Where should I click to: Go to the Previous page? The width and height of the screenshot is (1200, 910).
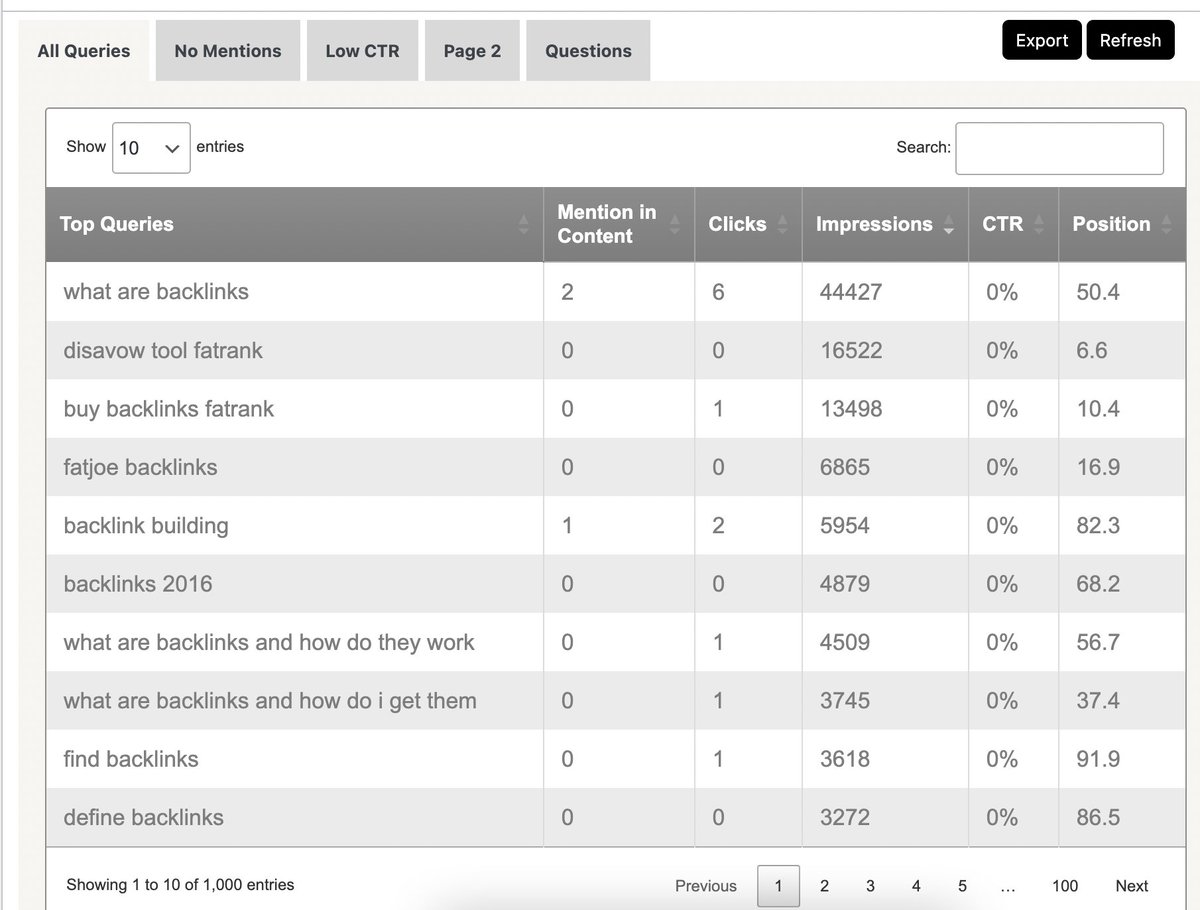(x=706, y=886)
